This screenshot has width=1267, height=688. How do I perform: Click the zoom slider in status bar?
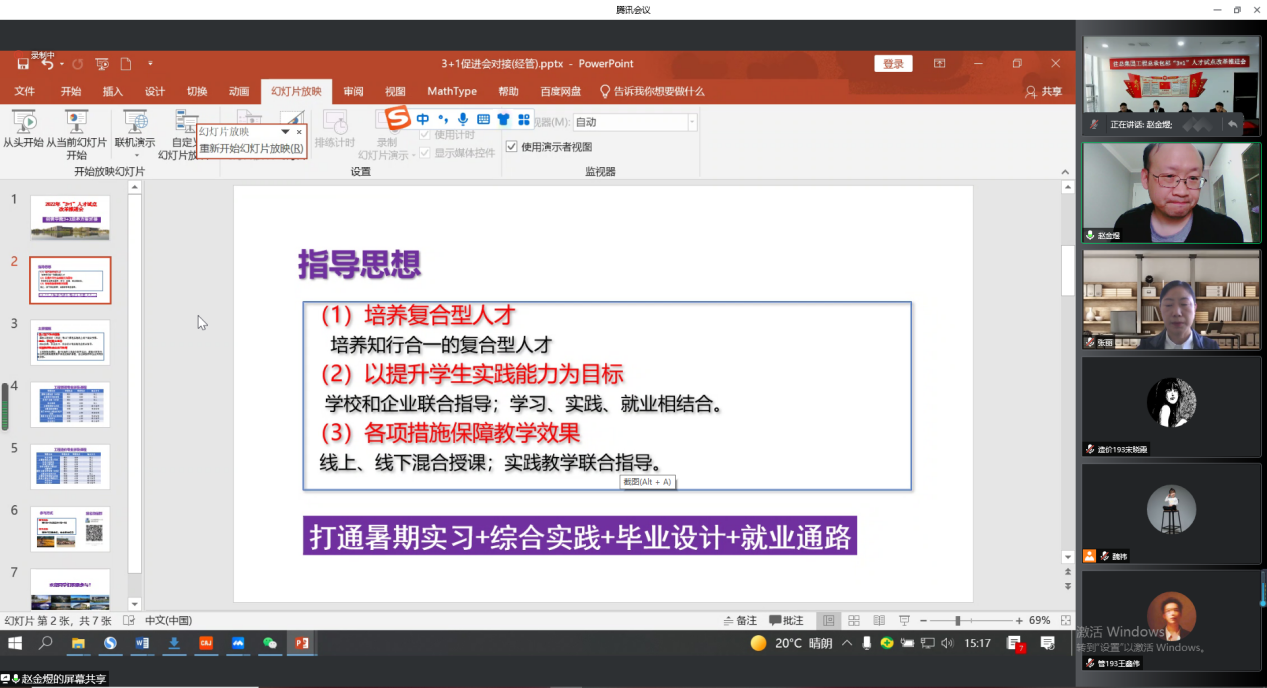[958, 620]
